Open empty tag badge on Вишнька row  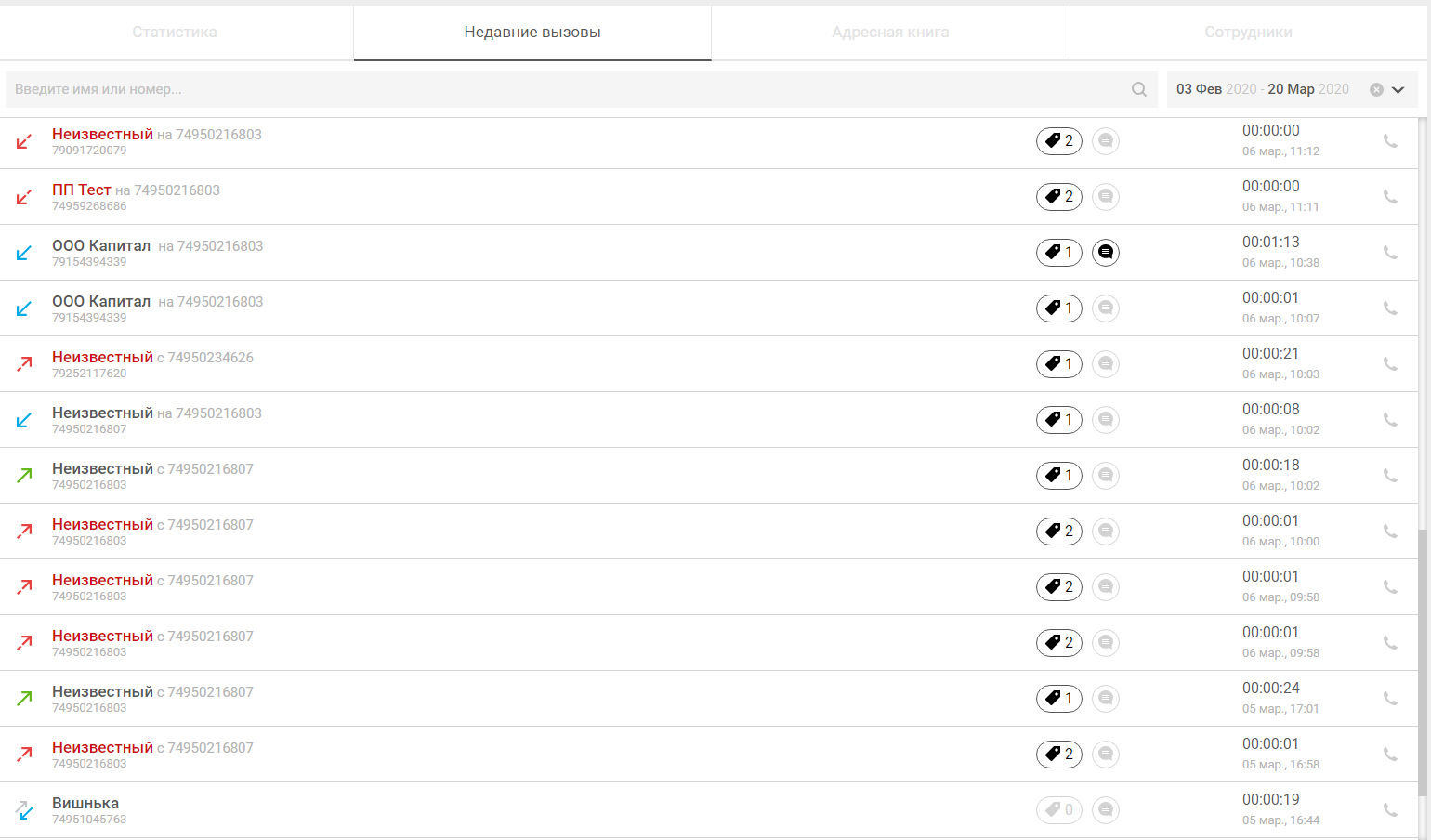coord(1059,809)
